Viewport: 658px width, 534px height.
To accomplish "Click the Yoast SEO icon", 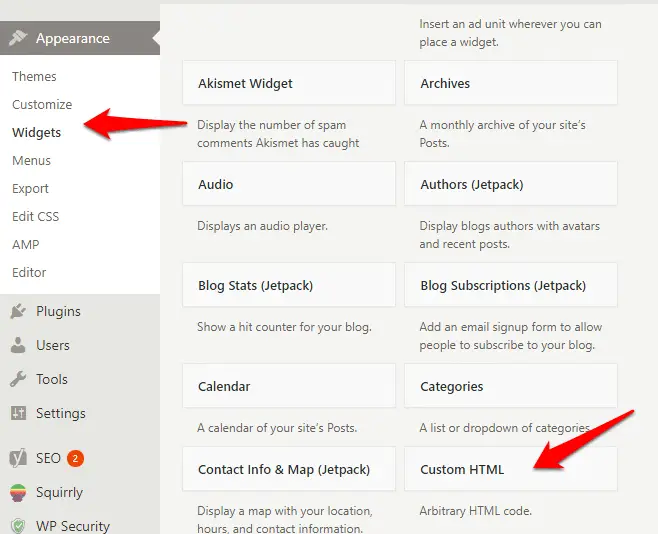I will click(x=18, y=458).
